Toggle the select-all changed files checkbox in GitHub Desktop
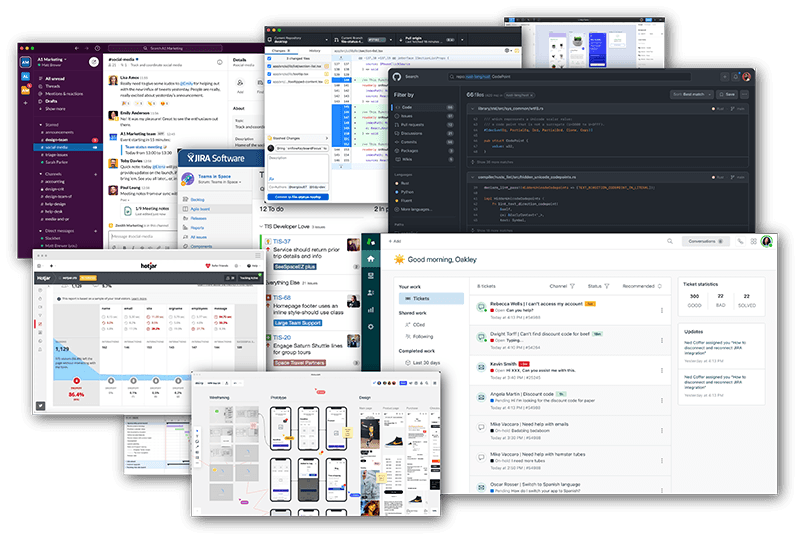Image resolution: width=800 pixels, height=539 pixels. coord(269,58)
